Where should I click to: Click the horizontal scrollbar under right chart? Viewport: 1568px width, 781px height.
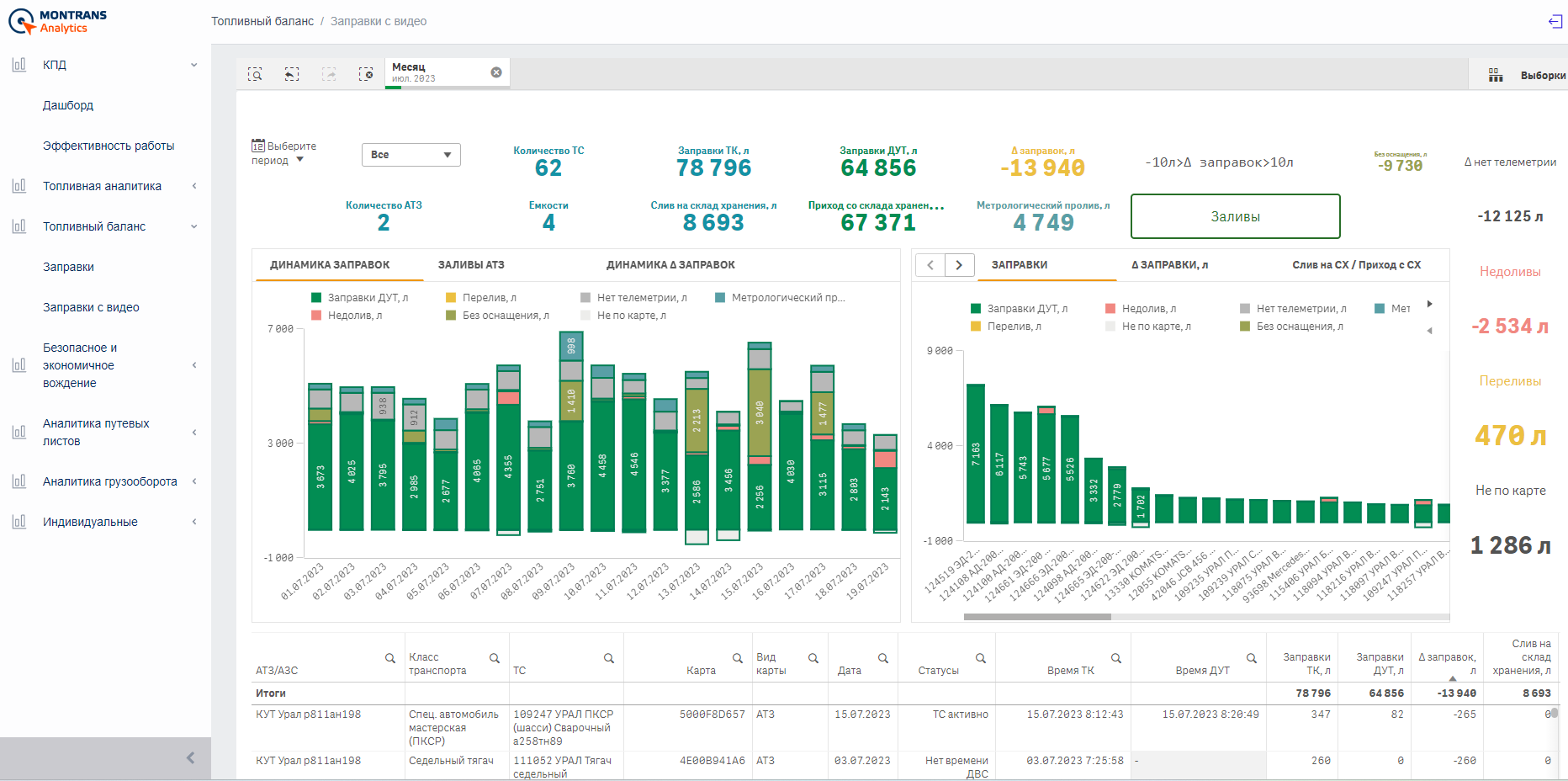1037,617
